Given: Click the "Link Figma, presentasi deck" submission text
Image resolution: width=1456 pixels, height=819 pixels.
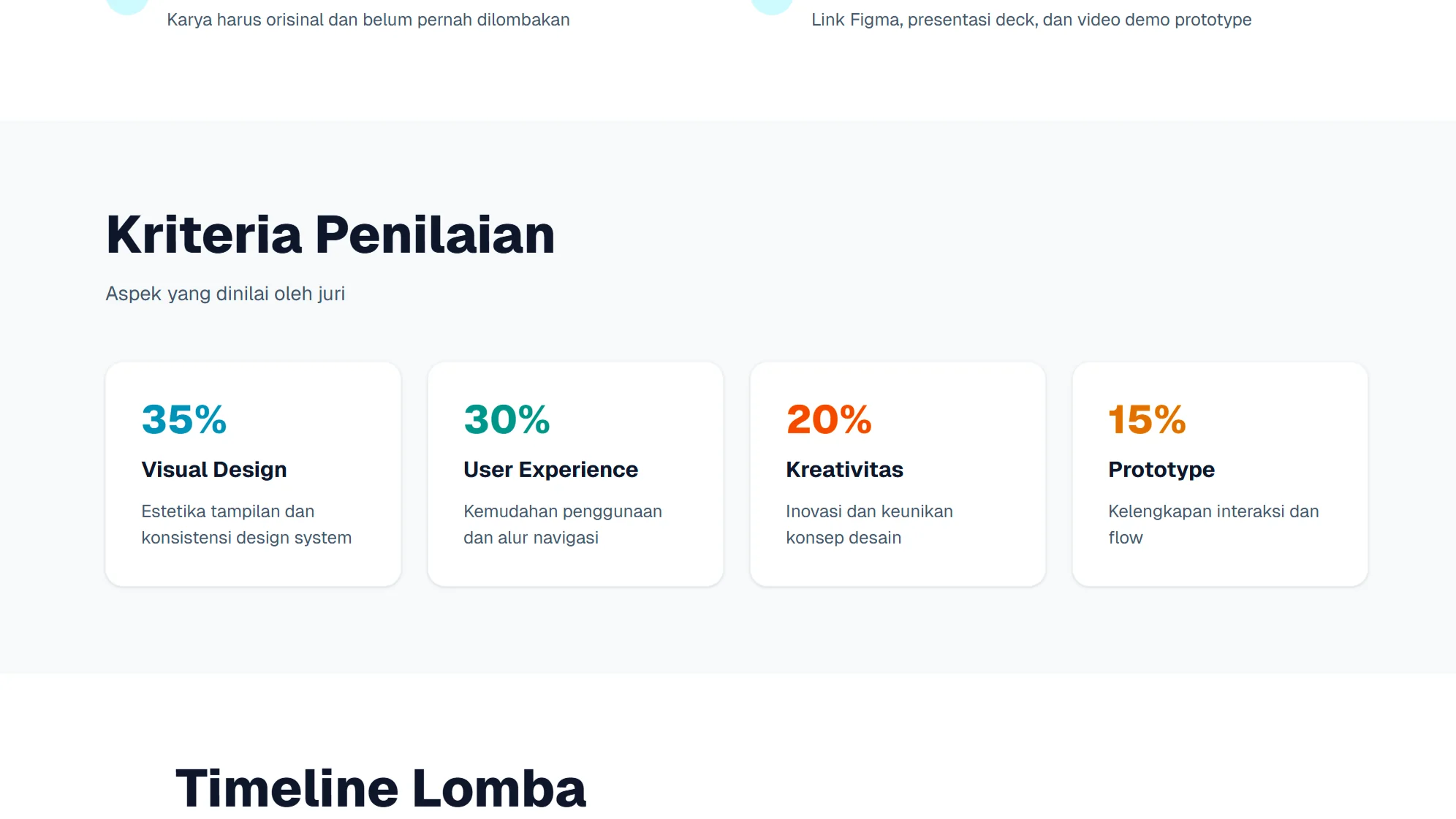Looking at the screenshot, I should point(1031,20).
